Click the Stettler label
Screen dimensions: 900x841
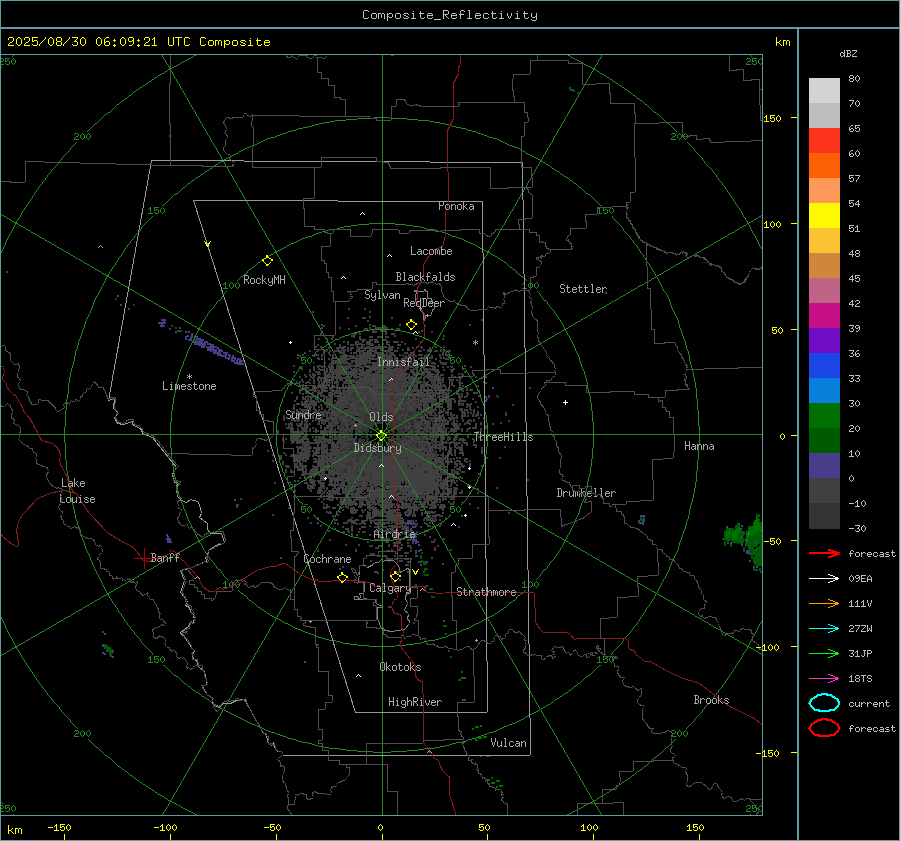click(x=583, y=289)
